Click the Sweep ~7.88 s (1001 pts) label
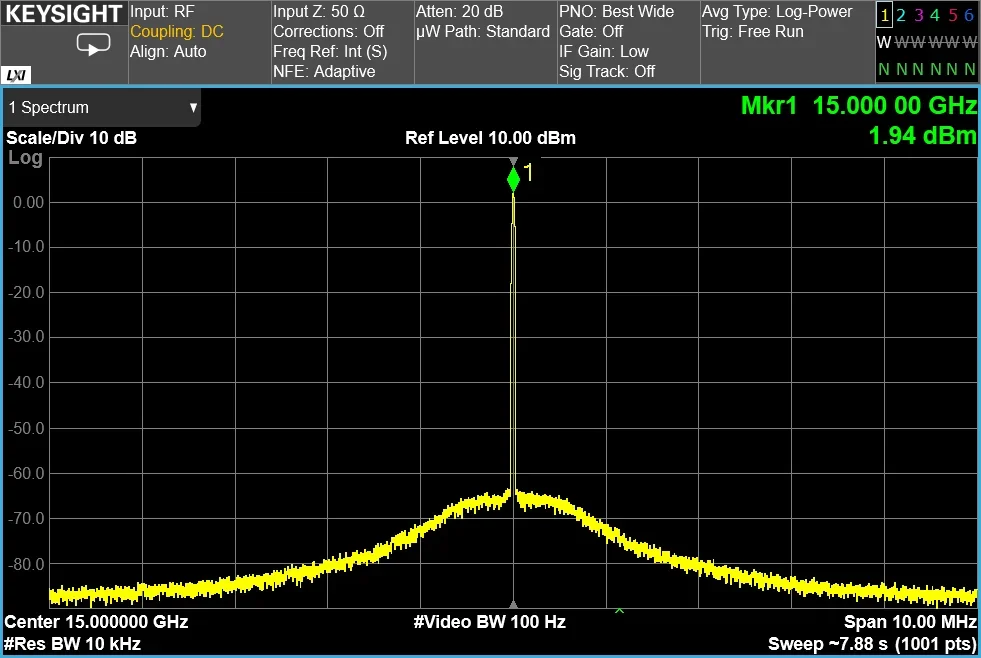 click(872, 644)
